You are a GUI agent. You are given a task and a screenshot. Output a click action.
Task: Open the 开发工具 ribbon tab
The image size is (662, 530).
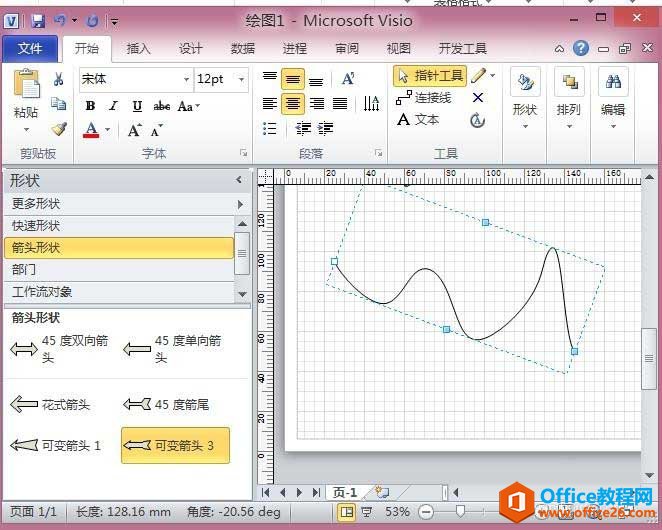pos(462,49)
